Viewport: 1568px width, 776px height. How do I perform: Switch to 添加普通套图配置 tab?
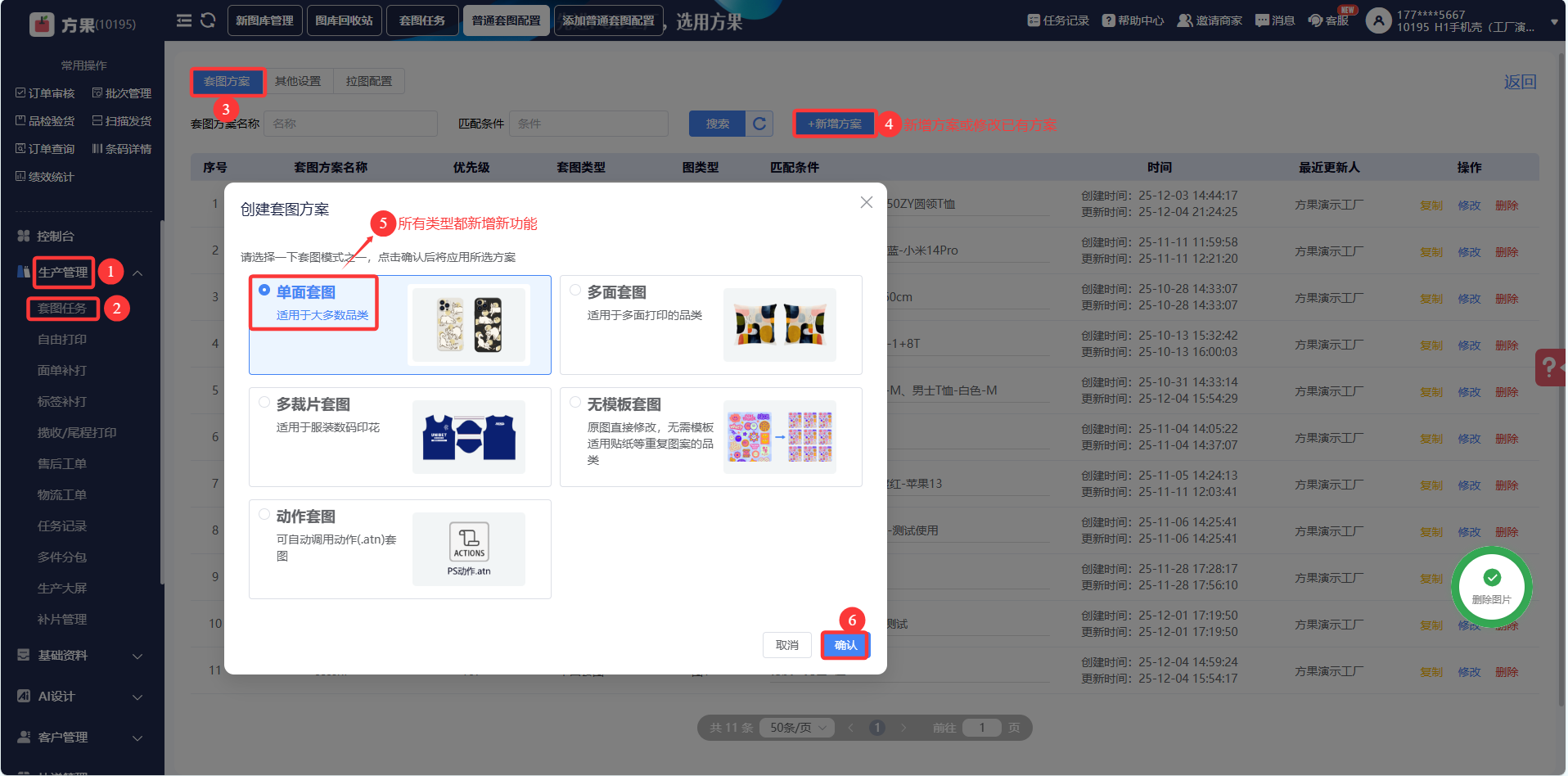tap(608, 20)
